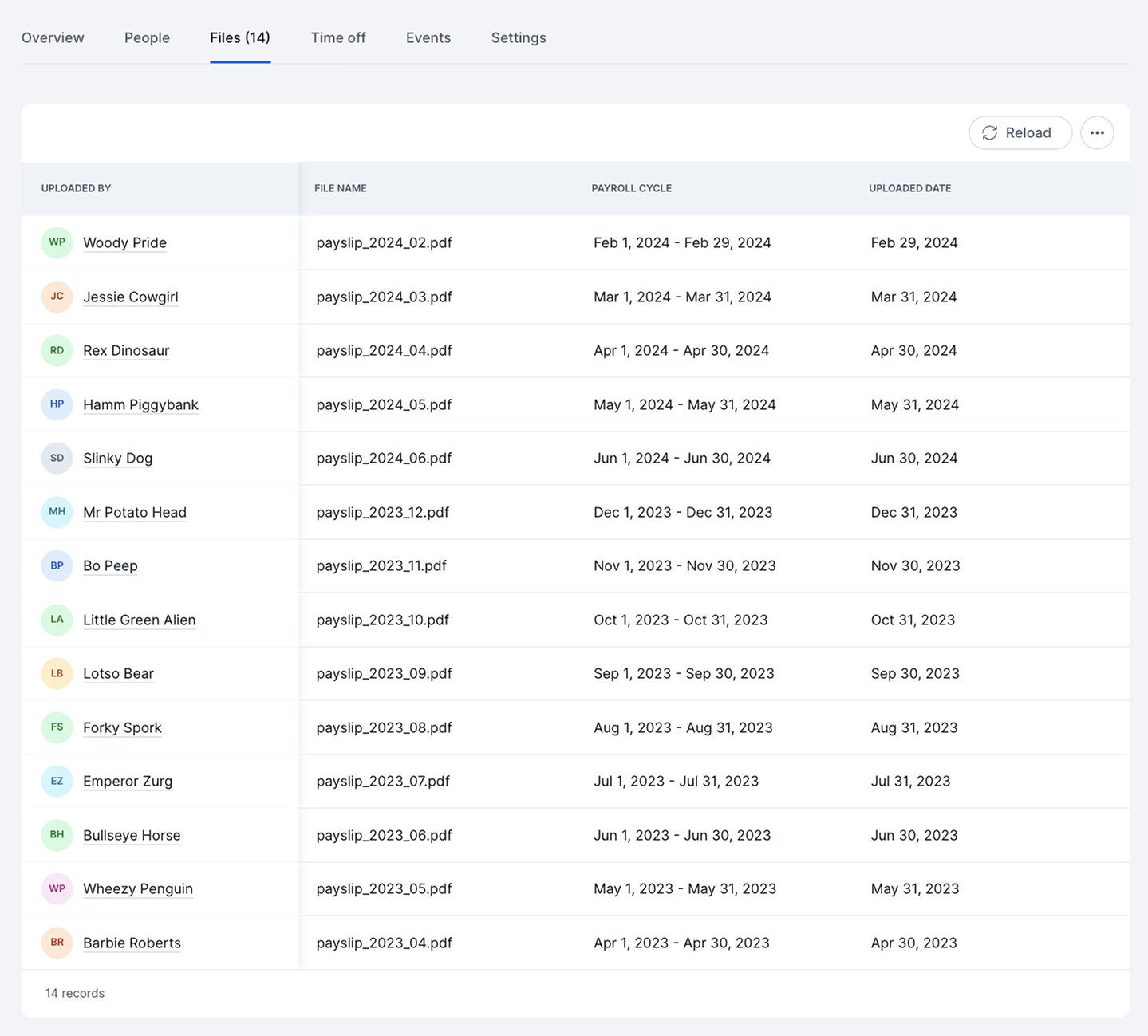Click the three-dots more options icon
This screenshot has height=1036, width=1148.
(x=1097, y=132)
